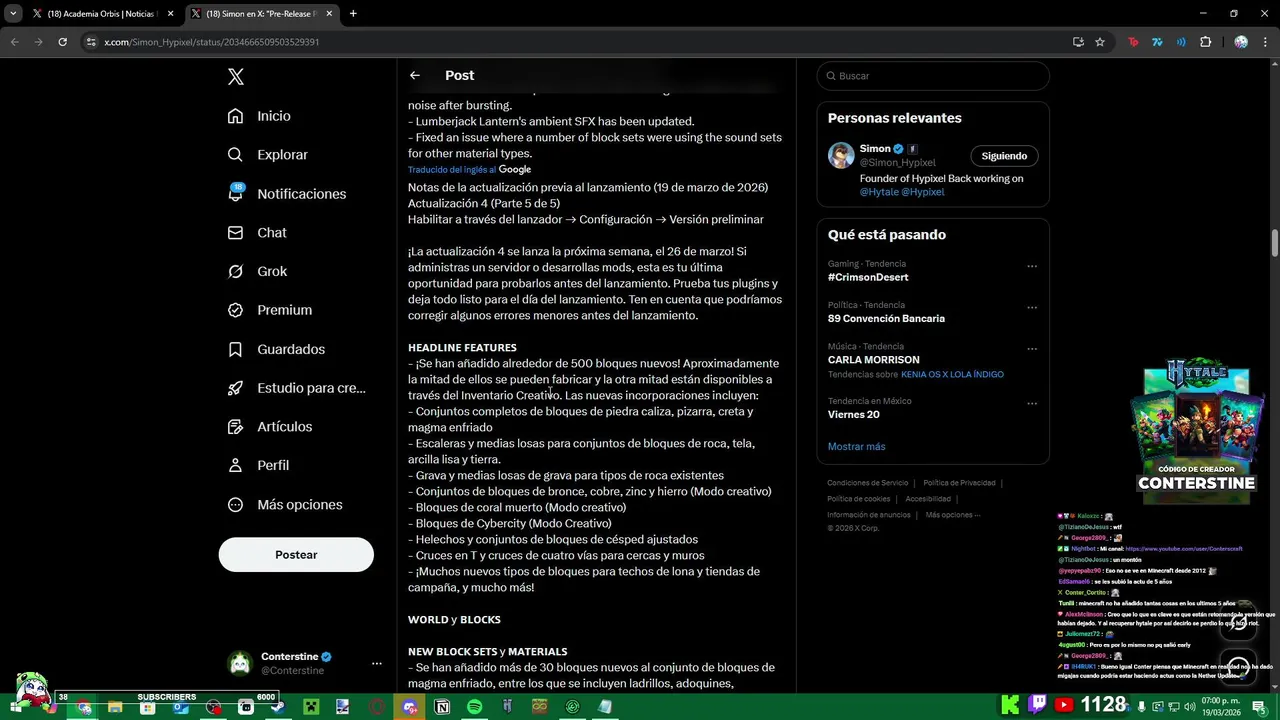
Task: Close the Simon en X tab
Action: coord(330,14)
